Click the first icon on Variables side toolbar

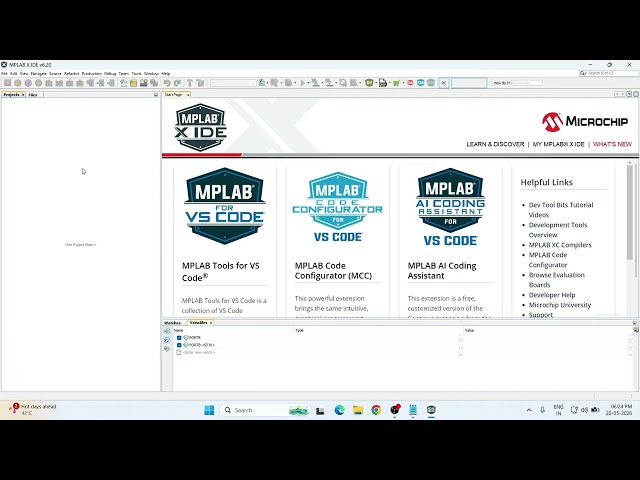coord(167,331)
